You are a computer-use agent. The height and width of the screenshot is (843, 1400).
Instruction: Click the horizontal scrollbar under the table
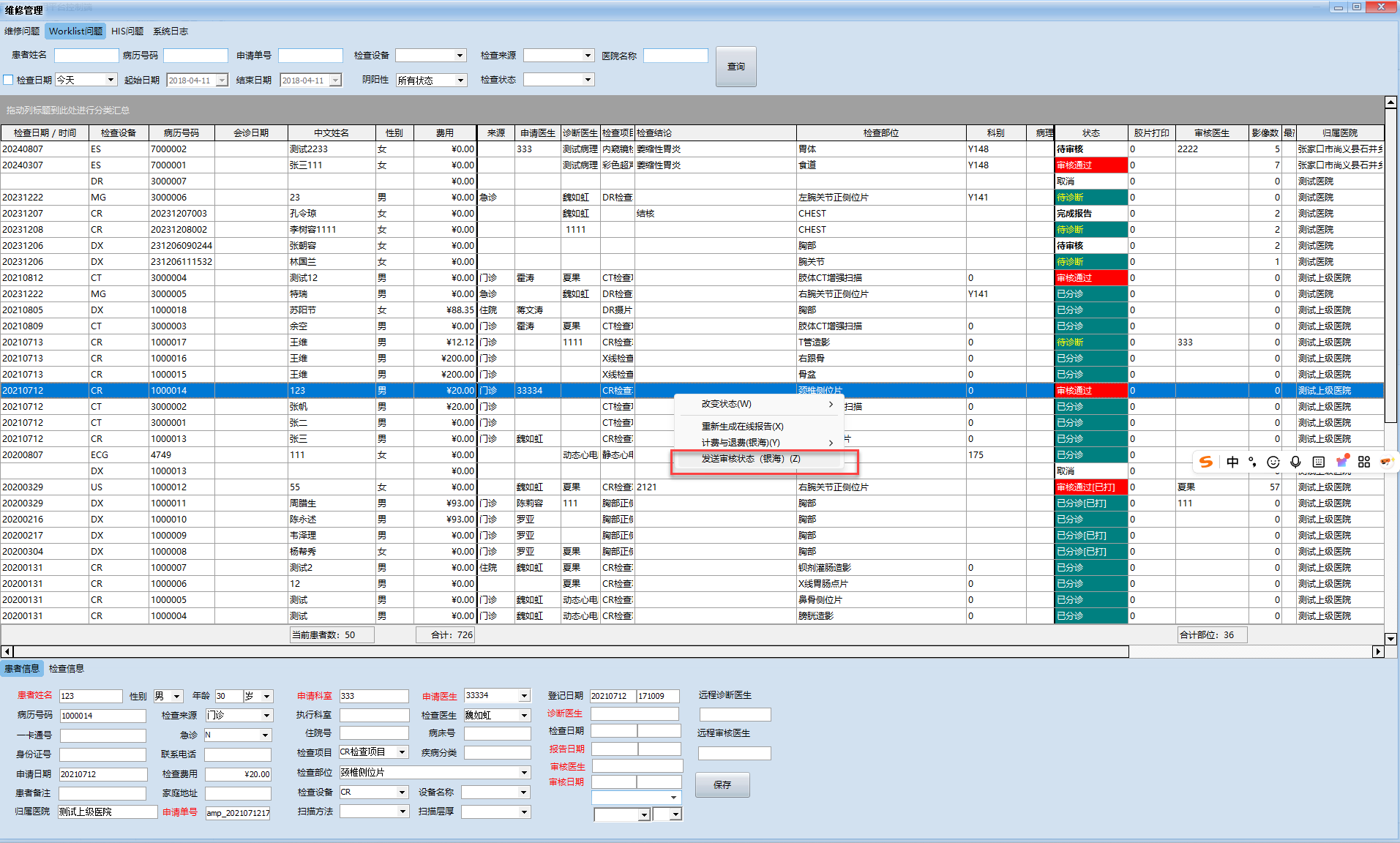(x=571, y=651)
